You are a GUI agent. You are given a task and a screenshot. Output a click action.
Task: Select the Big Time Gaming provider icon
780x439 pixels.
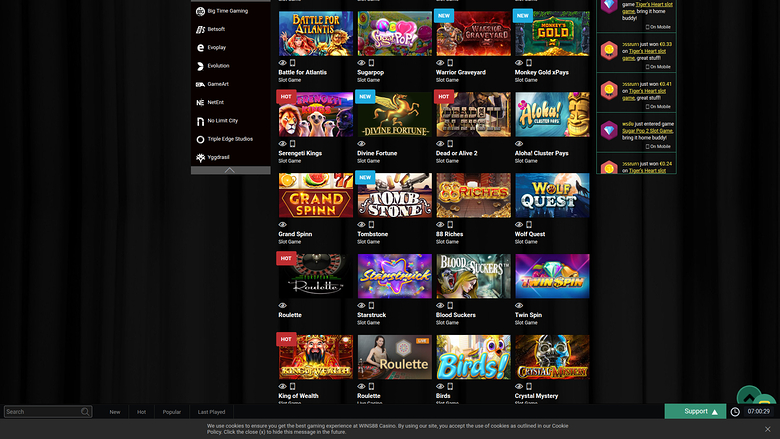(x=200, y=11)
